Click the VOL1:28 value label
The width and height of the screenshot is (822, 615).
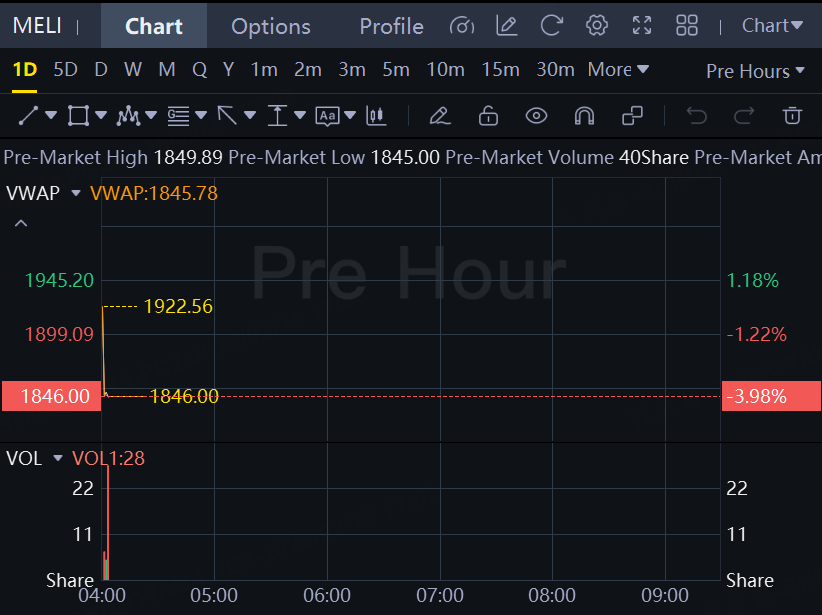108,458
